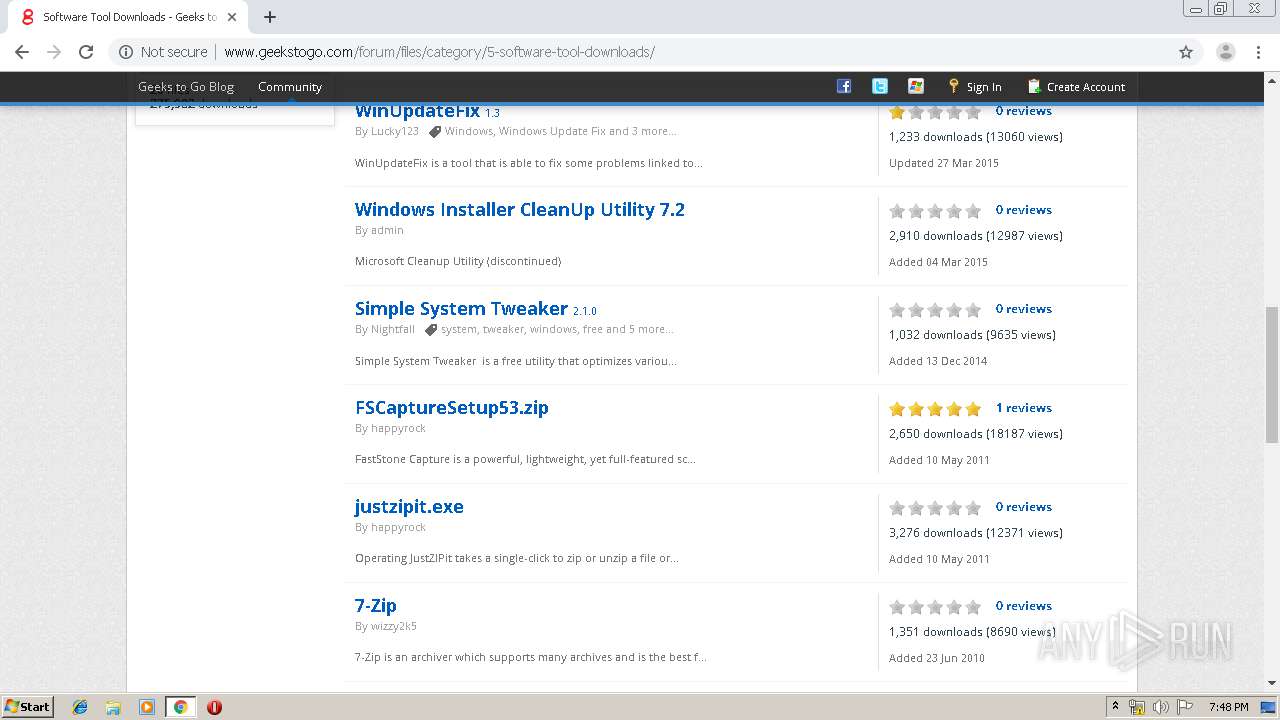The image size is (1280, 720).
Task: Click author Lucky123 under WinUpdateFix
Action: (395, 131)
